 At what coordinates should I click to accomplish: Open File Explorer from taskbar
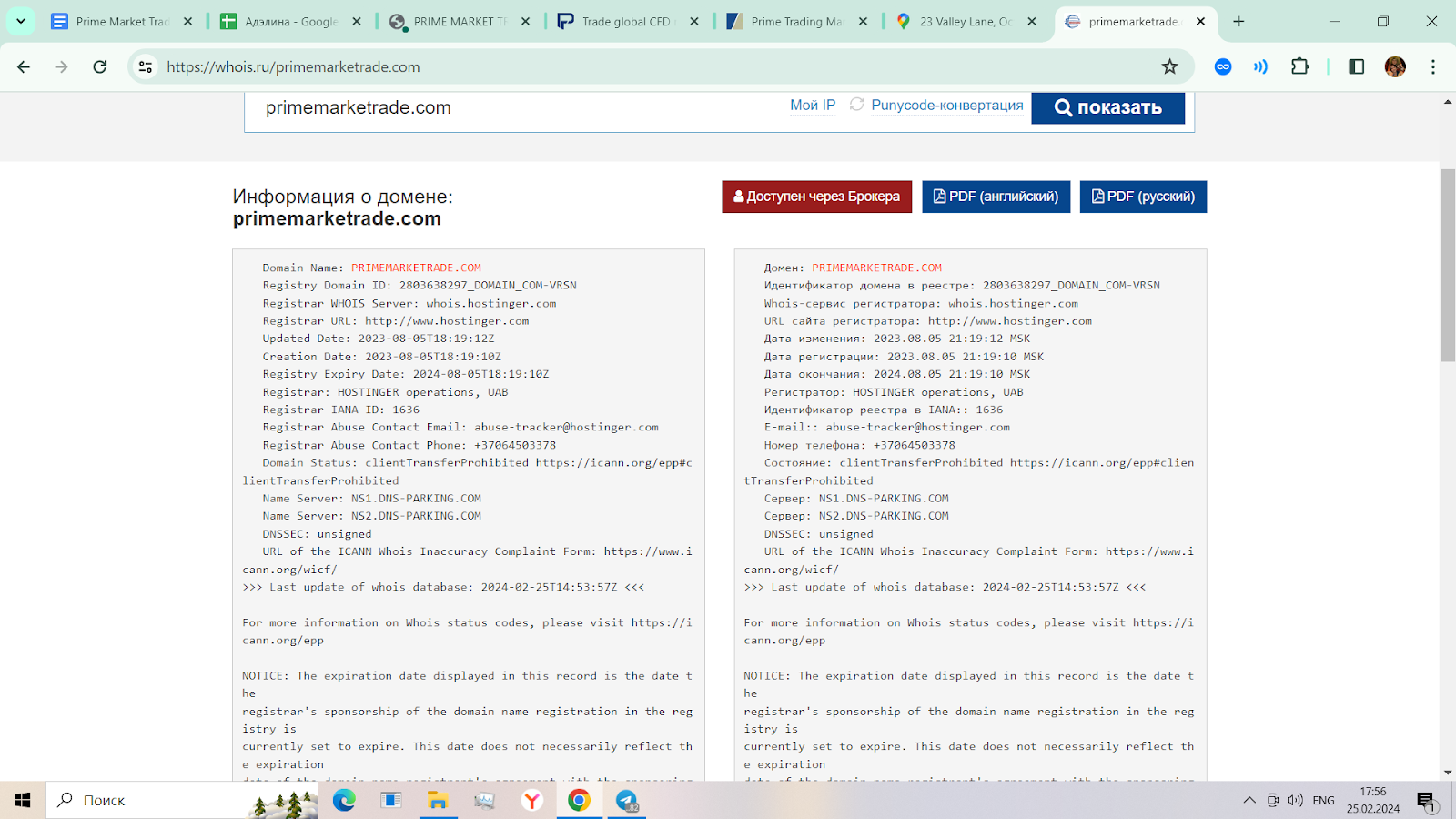438,800
